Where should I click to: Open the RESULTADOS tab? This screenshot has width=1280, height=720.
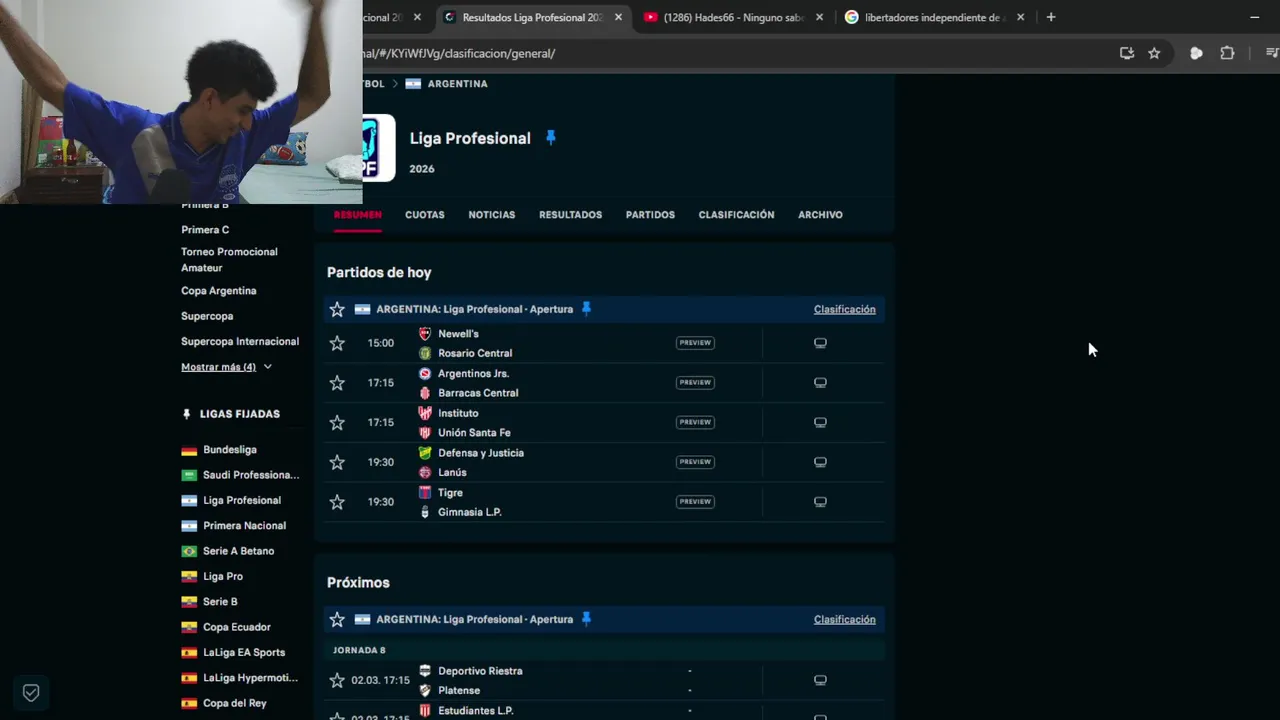(x=570, y=215)
